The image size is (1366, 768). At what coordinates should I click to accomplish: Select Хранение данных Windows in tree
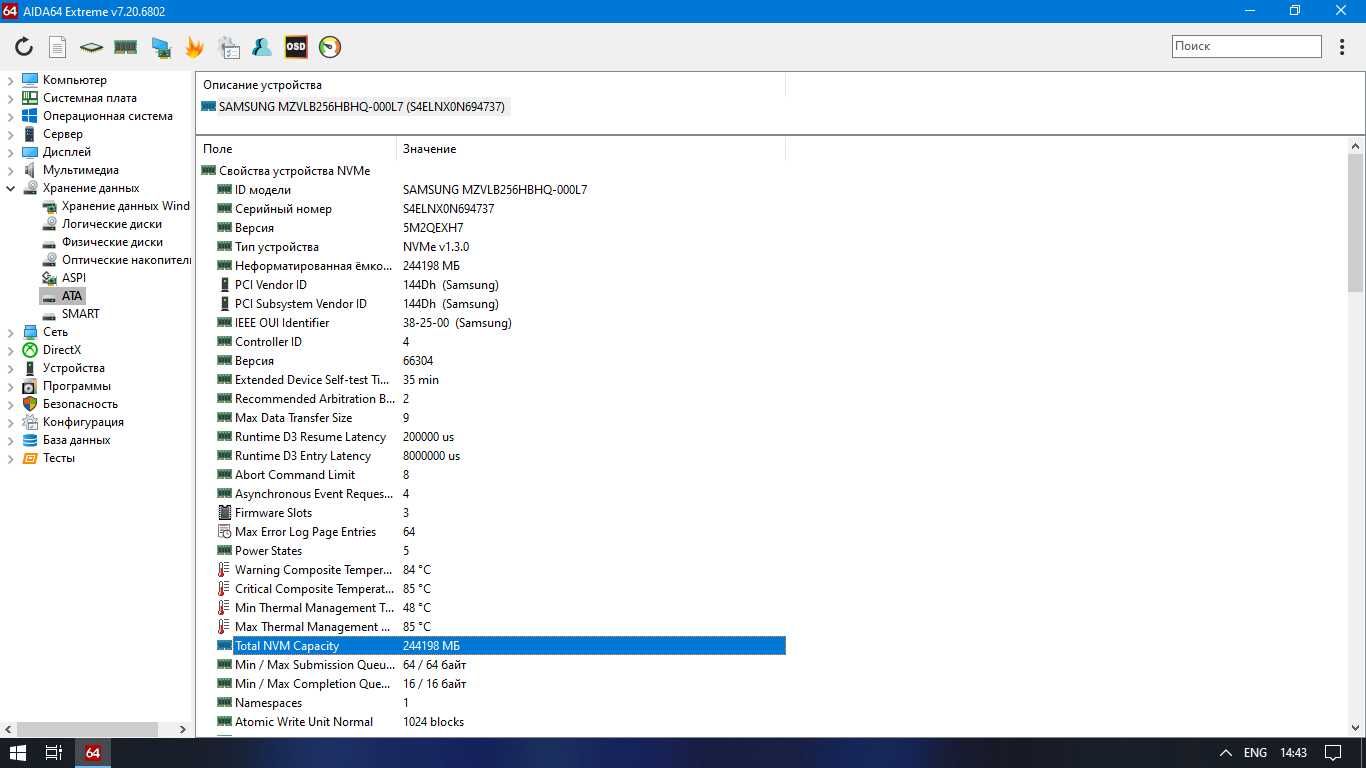point(125,206)
